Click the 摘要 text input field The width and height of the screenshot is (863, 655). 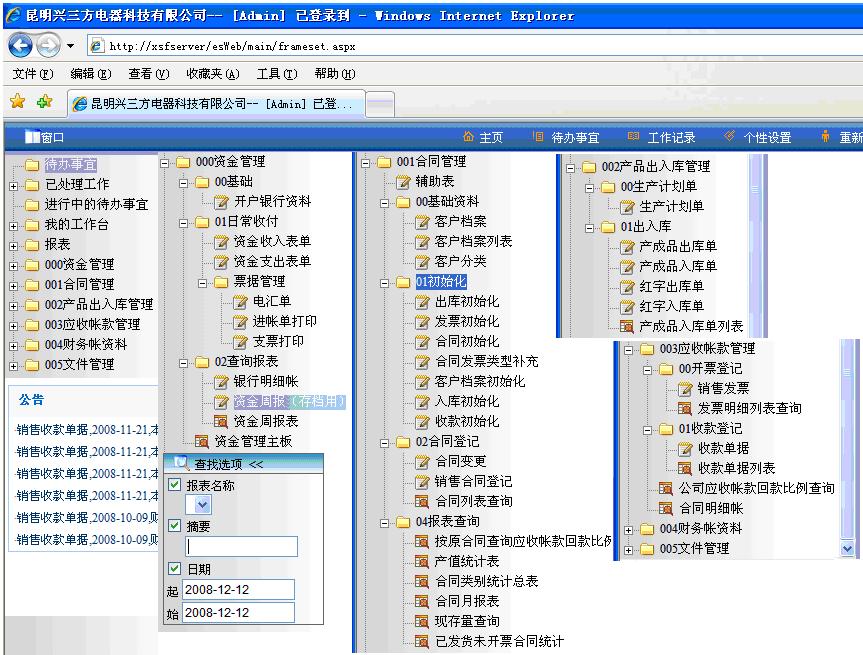(x=241, y=546)
